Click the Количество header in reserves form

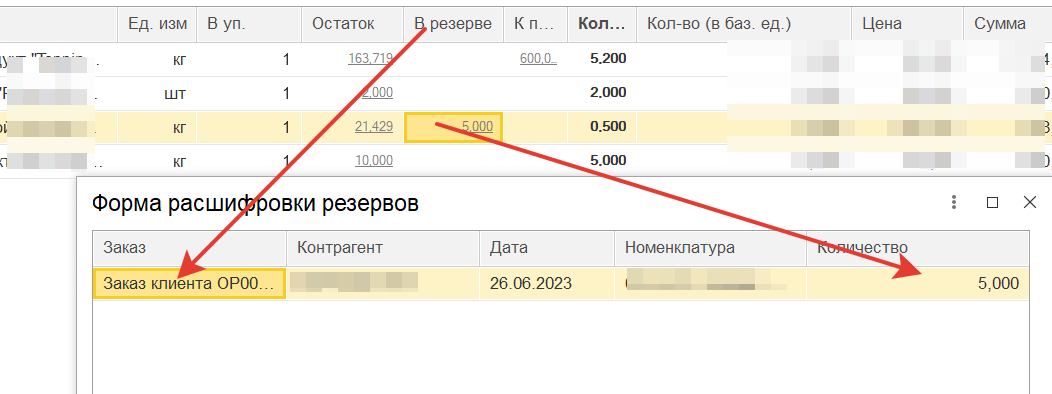click(918, 248)
